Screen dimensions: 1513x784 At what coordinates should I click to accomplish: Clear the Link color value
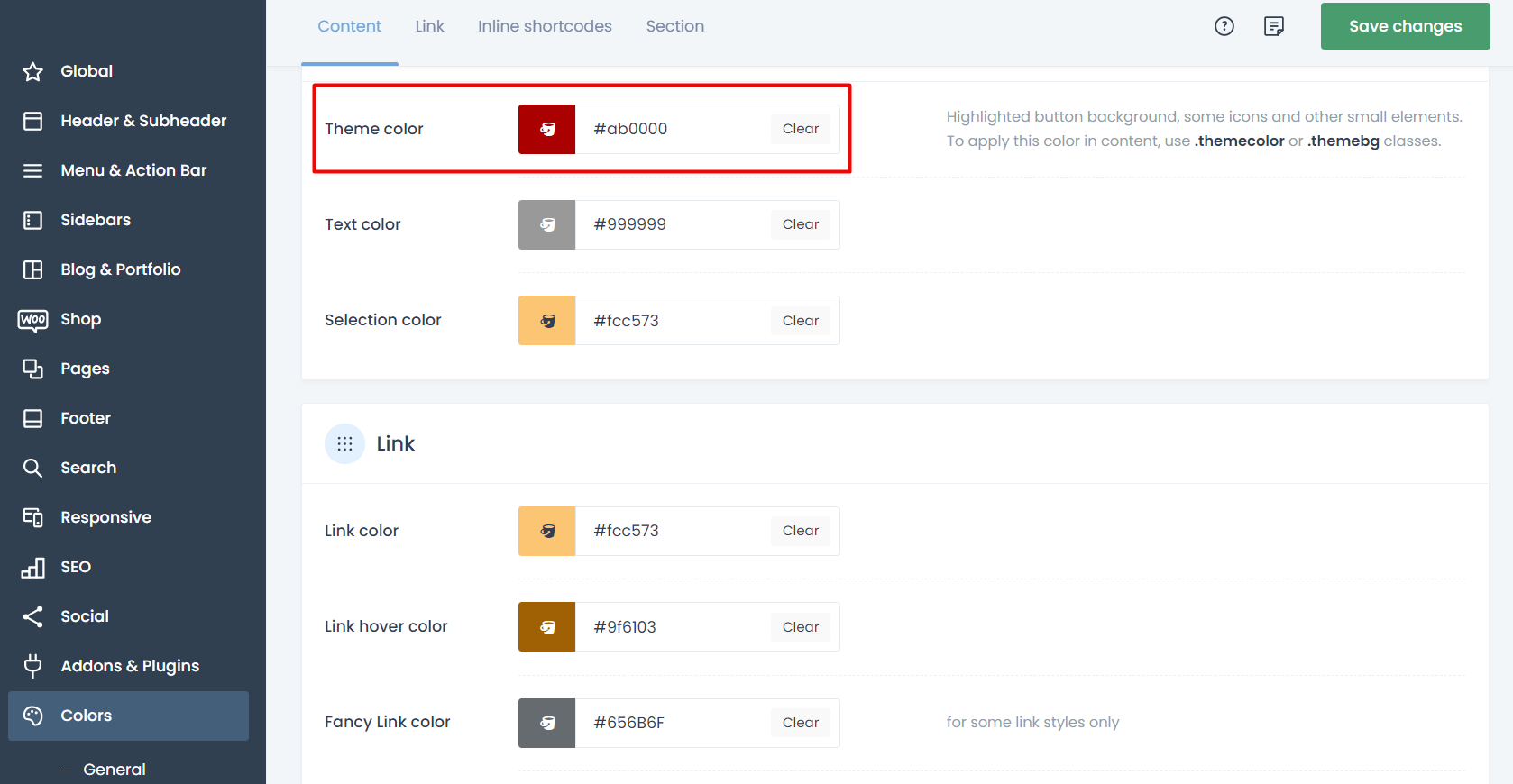tap(801, 531)
